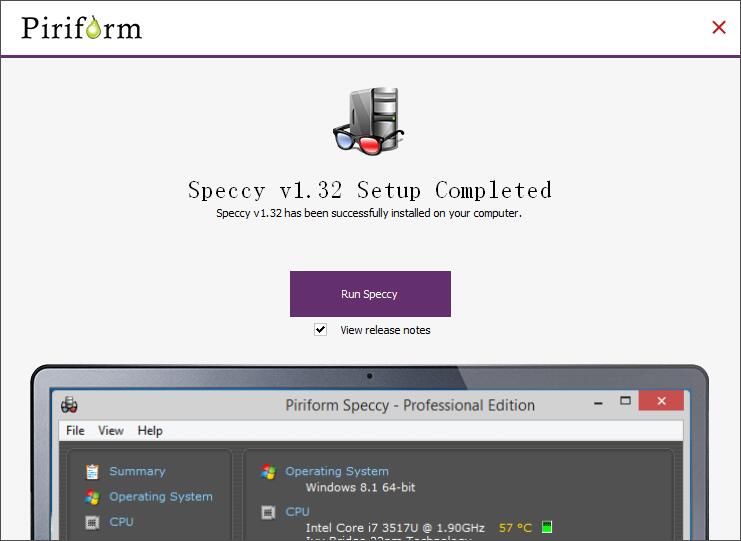Select Operating System in the sidebar list
This screenshot has height=541, width=741.
coord(161,497)
